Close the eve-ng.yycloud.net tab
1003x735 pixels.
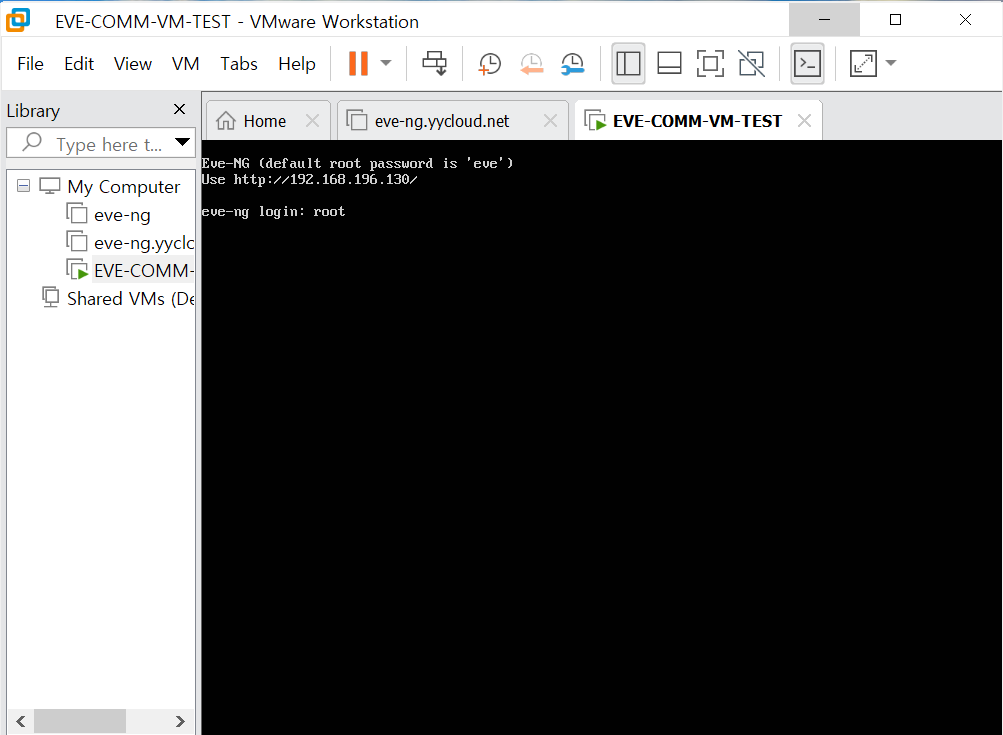pos(550,121)
